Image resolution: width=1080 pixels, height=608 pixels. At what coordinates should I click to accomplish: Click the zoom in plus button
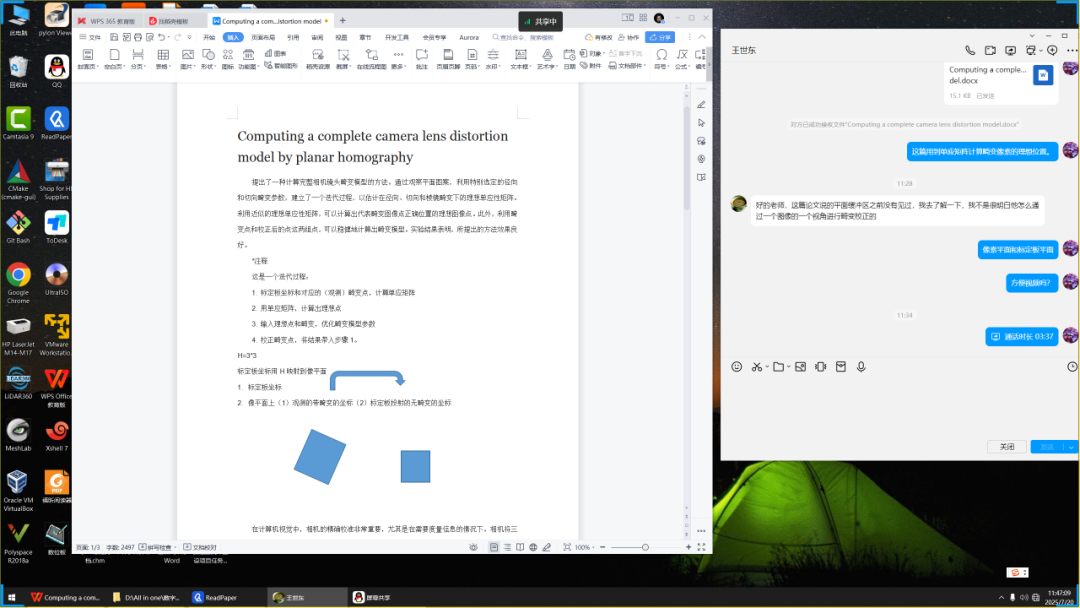click(x=688, y=547)
